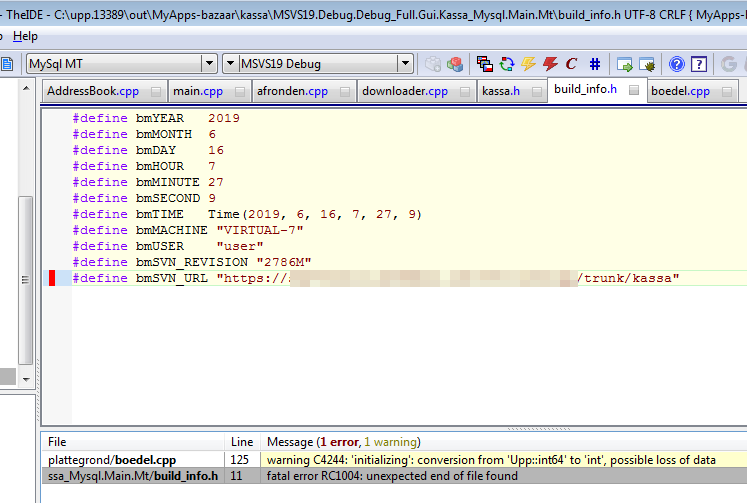Close the boedel.cpp tab via its square button

tap(727, 91)
